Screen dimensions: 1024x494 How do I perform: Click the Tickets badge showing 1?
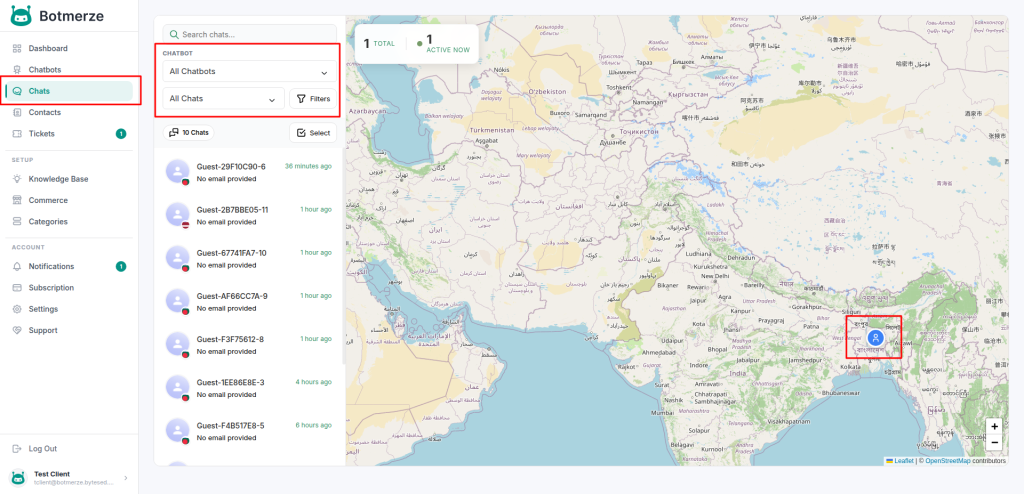121,134
